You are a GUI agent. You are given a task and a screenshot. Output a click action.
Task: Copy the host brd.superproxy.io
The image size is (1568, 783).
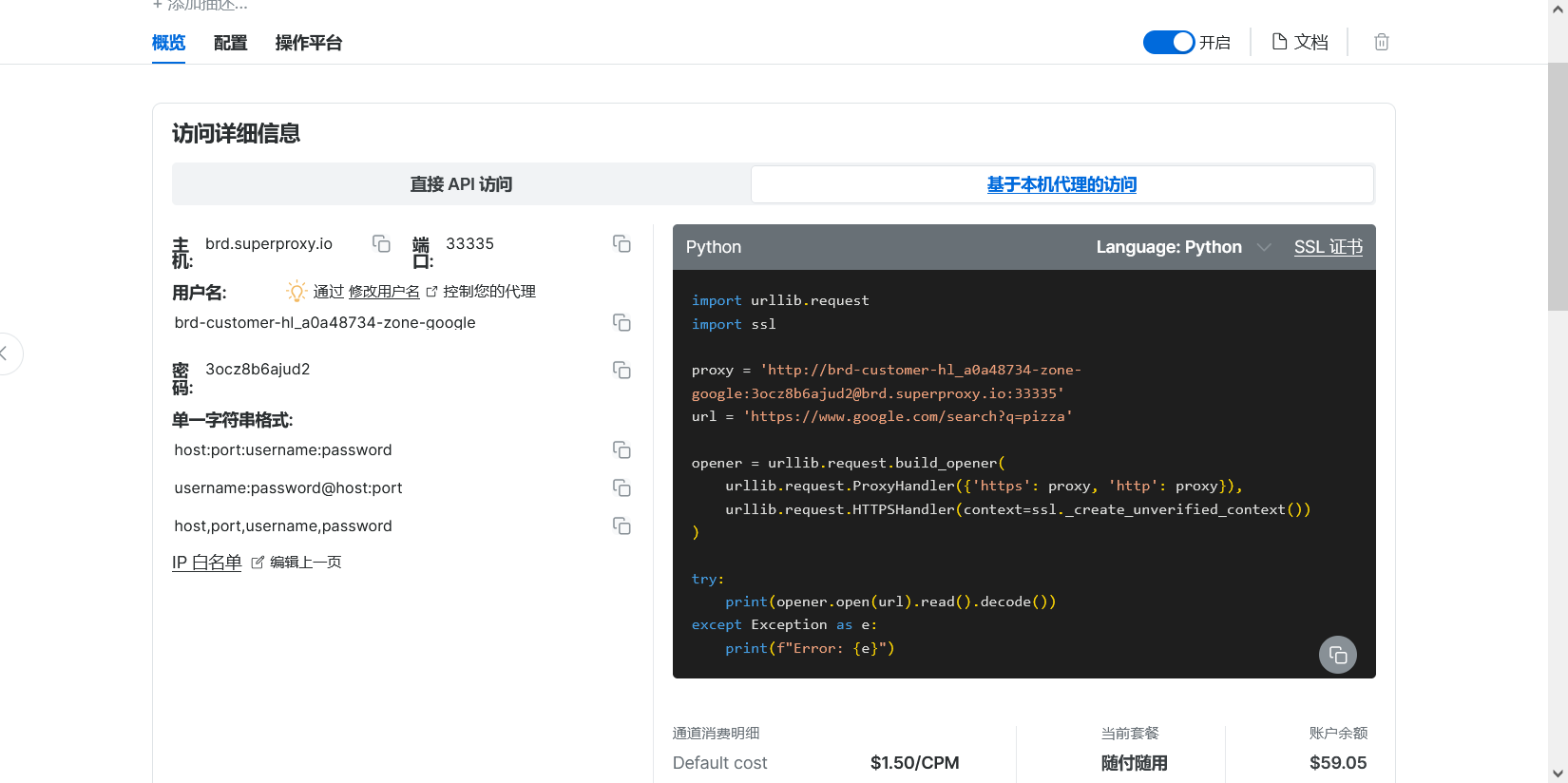(381, 244)
